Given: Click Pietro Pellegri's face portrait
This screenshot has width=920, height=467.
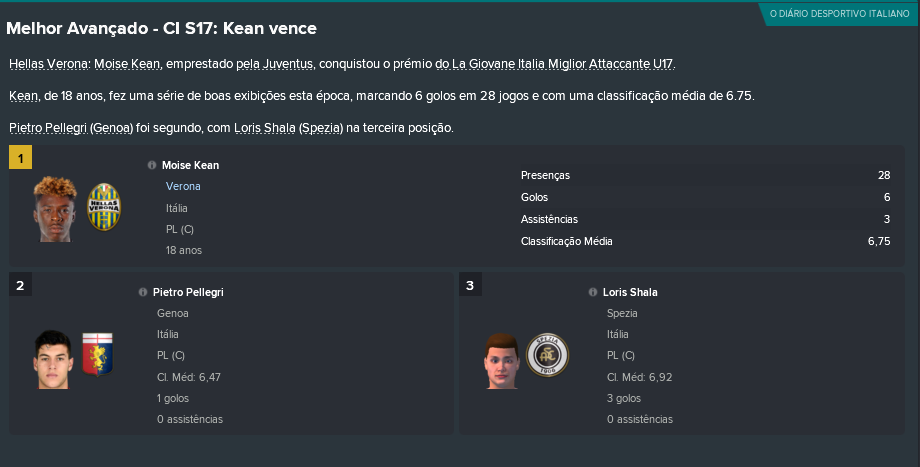Looking at the screenshot, I should coord(53,359).
